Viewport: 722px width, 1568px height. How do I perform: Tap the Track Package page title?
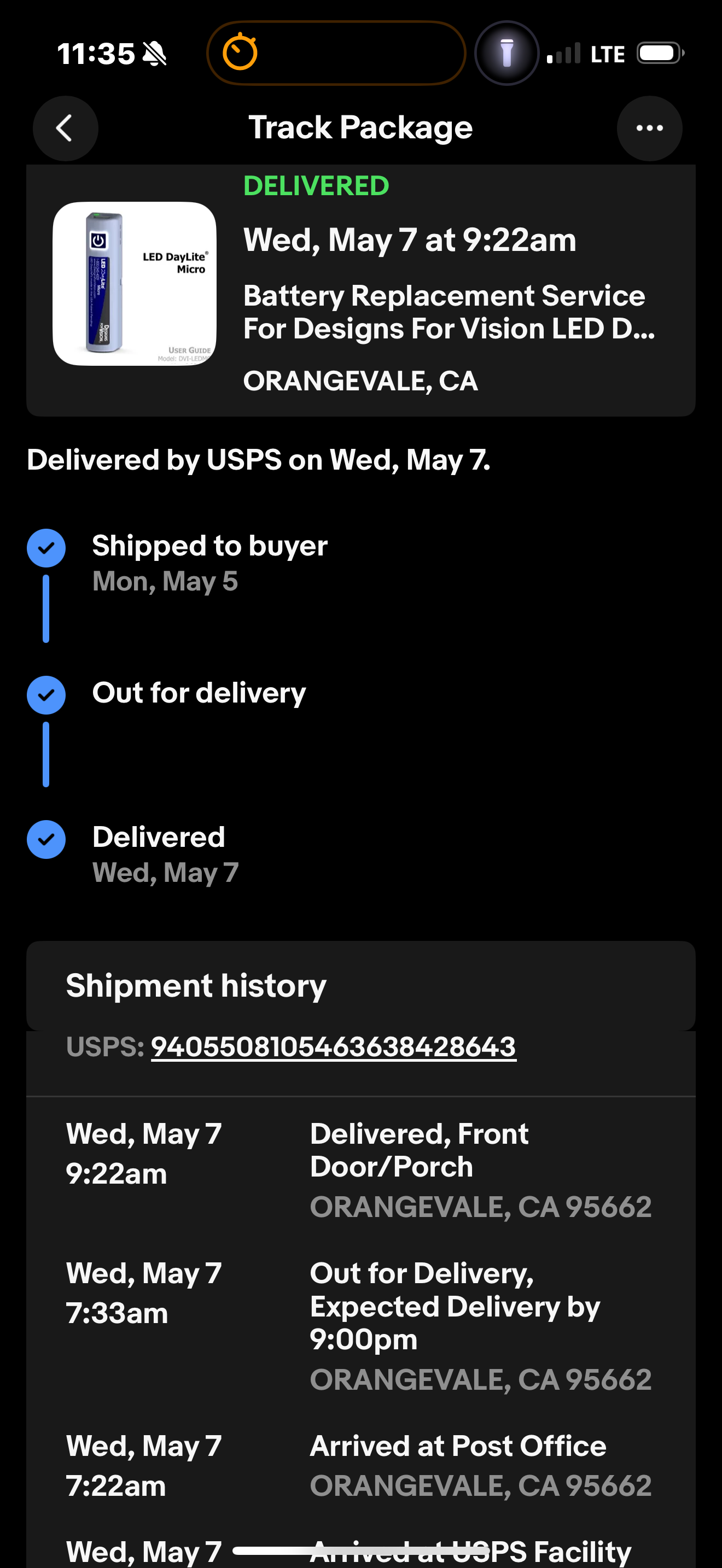[x=360, y=128]
